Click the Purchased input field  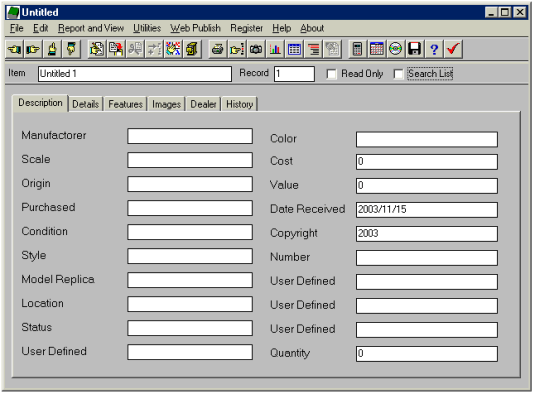click(190, 208)
